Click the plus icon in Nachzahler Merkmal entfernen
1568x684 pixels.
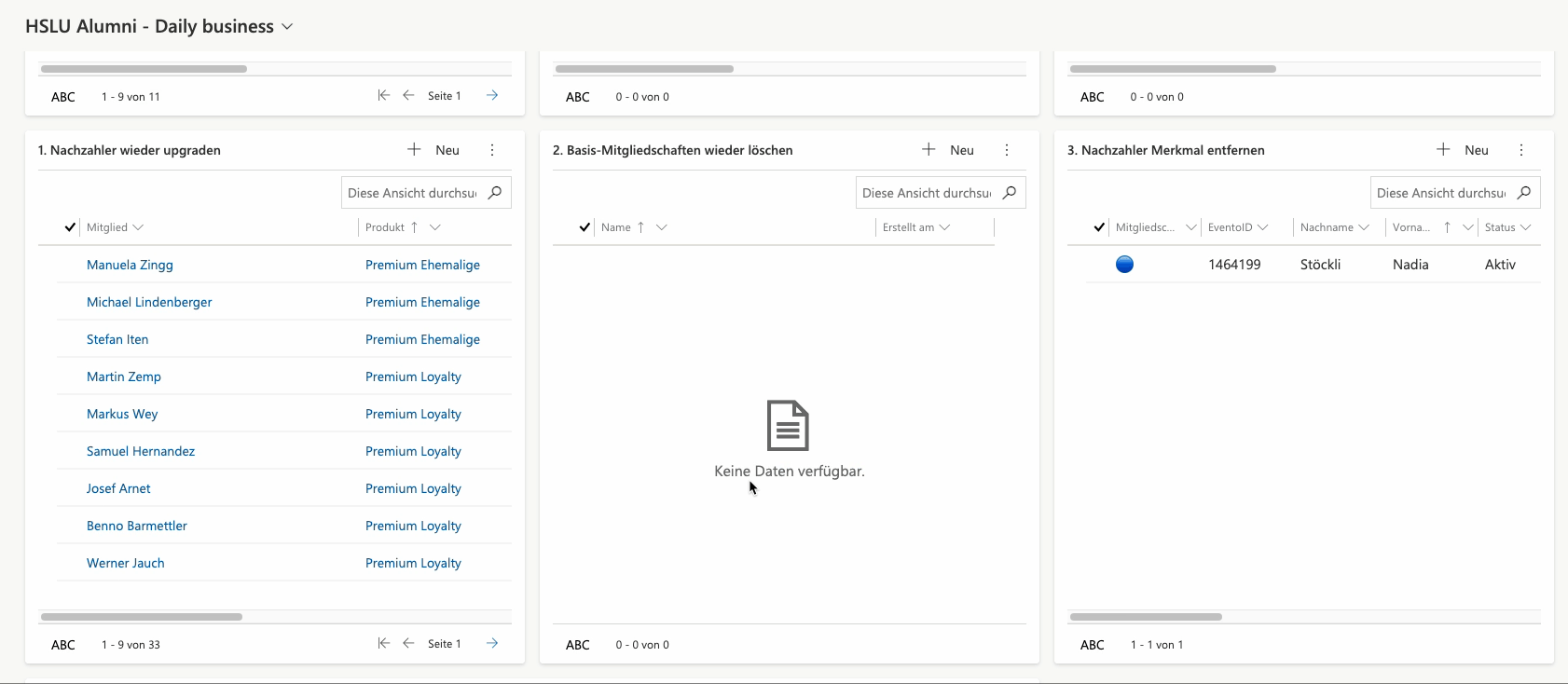tap(1443, 150)
